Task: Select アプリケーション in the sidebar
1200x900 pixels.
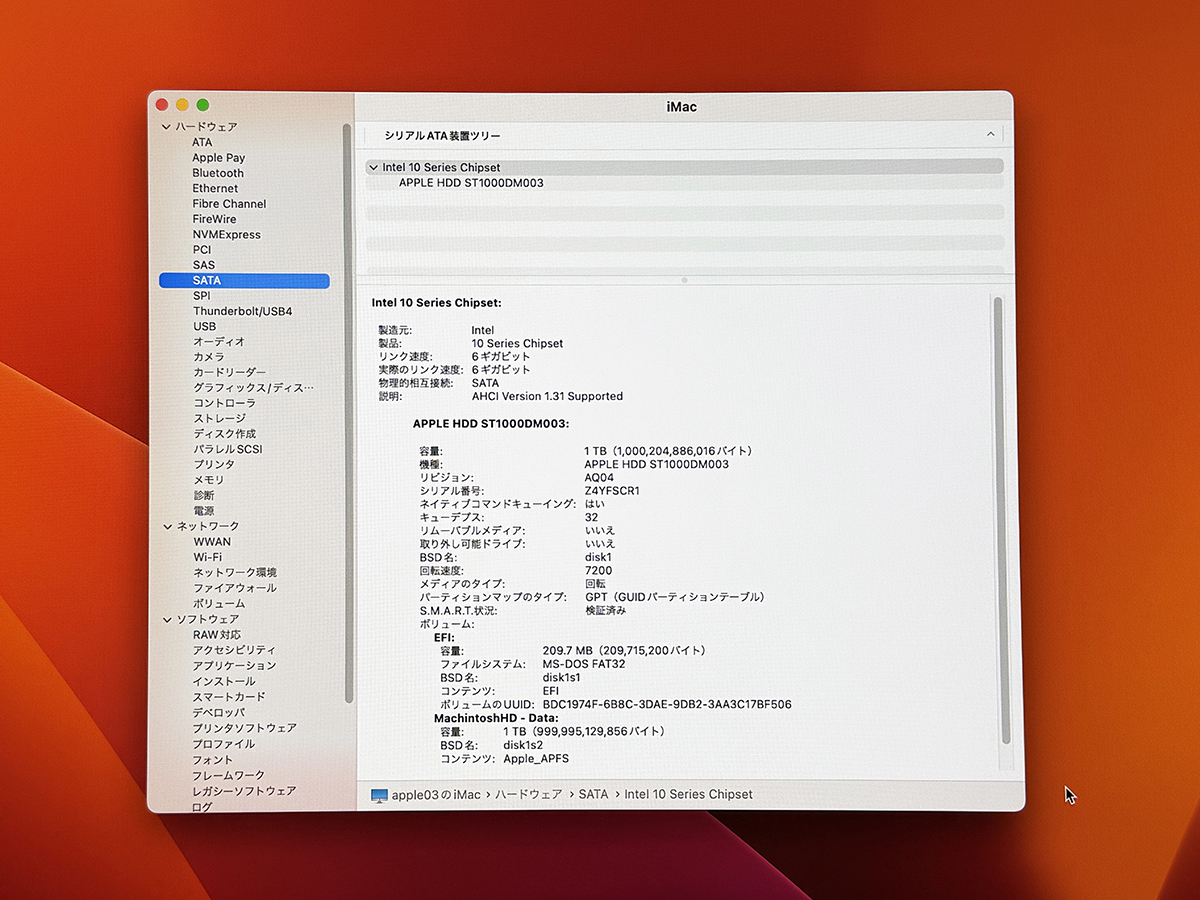Action: pyautogui.click(x=234, y=666)
